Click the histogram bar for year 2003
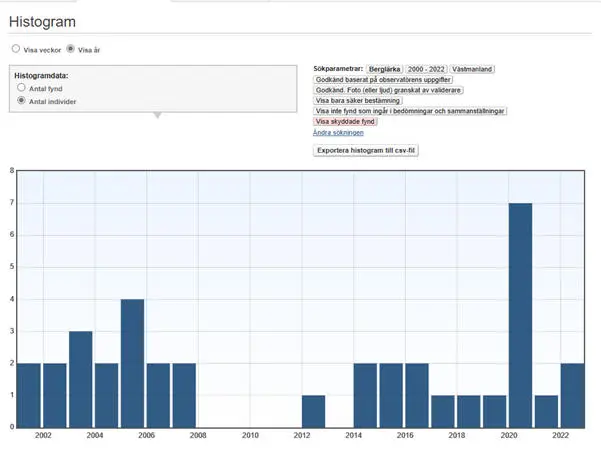 [x=81, y=379]
